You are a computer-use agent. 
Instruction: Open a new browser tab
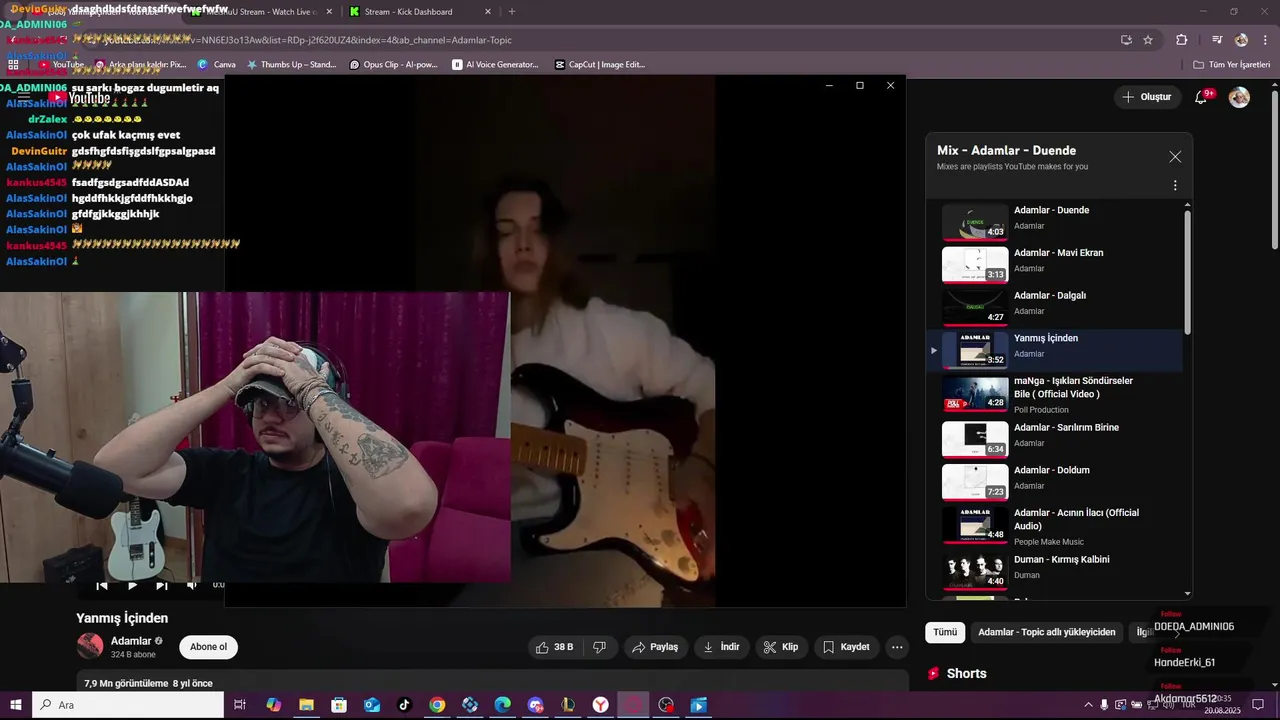click(x=512, y=12)
